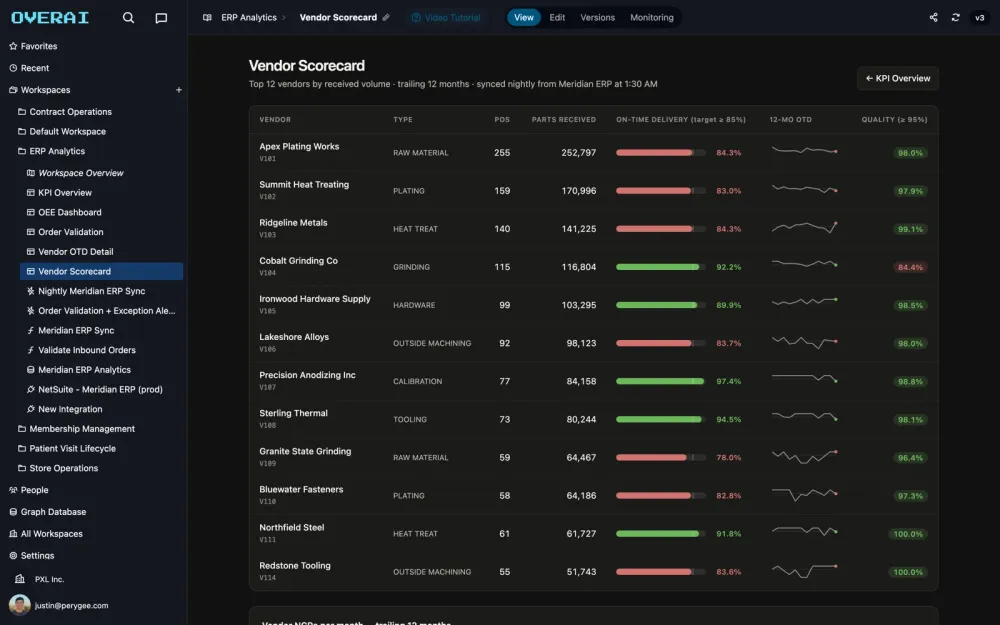The width and height of the screenshot is (1000, 625).
Task: Click the search magnifier icon
Action: [x=128, y=18]
